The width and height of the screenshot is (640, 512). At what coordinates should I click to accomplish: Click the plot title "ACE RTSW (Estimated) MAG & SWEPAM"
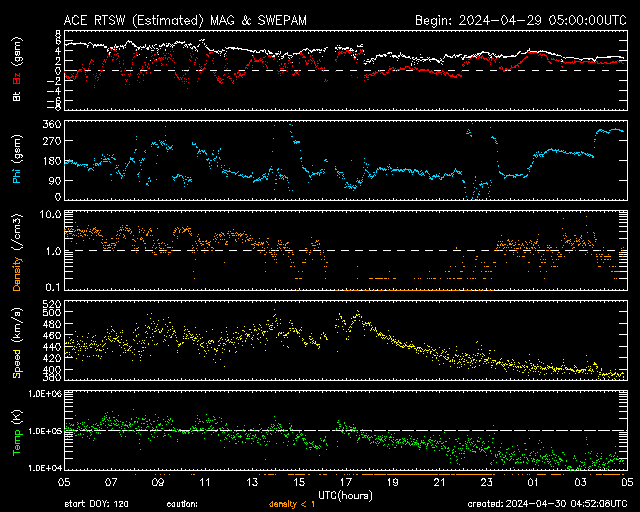pos(185,20)
